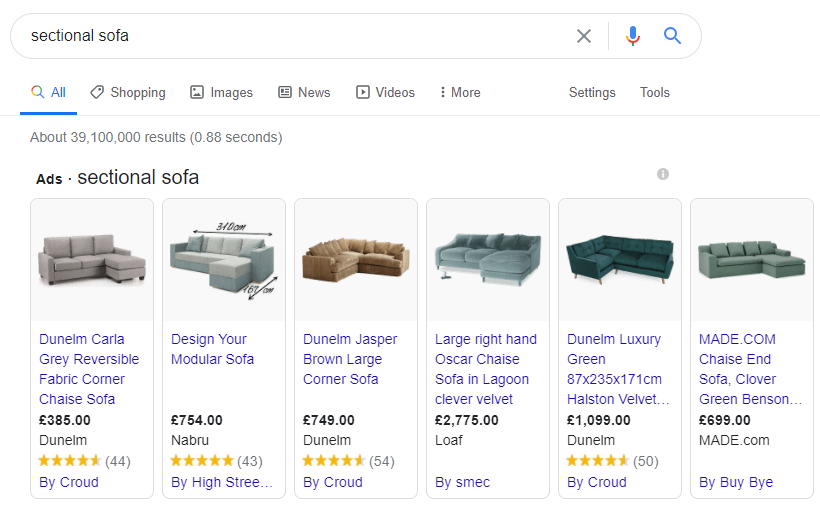Open the News tab

coord(304,93)
